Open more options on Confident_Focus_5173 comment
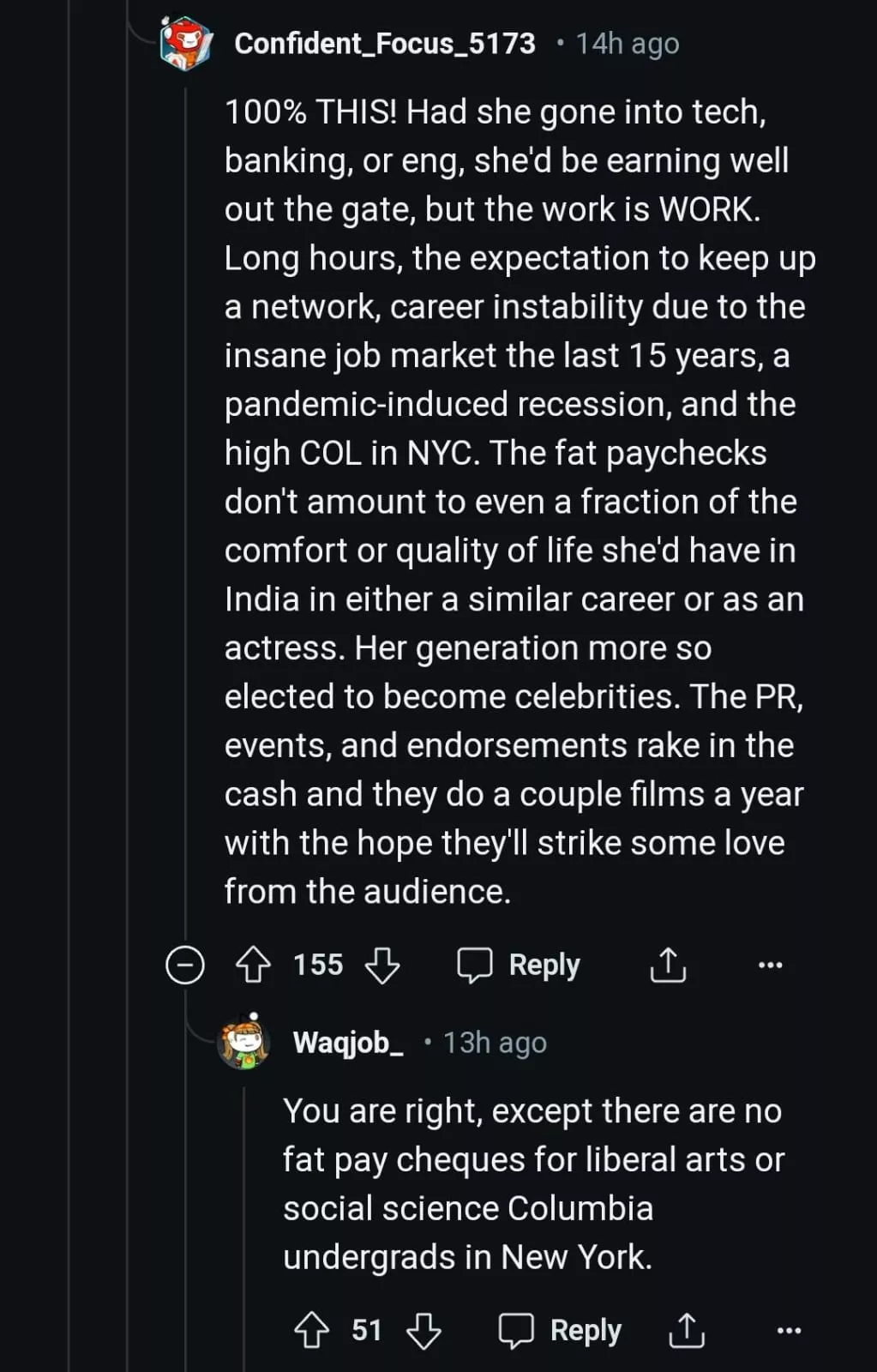The image size is (877, 1372). (770, 965)
